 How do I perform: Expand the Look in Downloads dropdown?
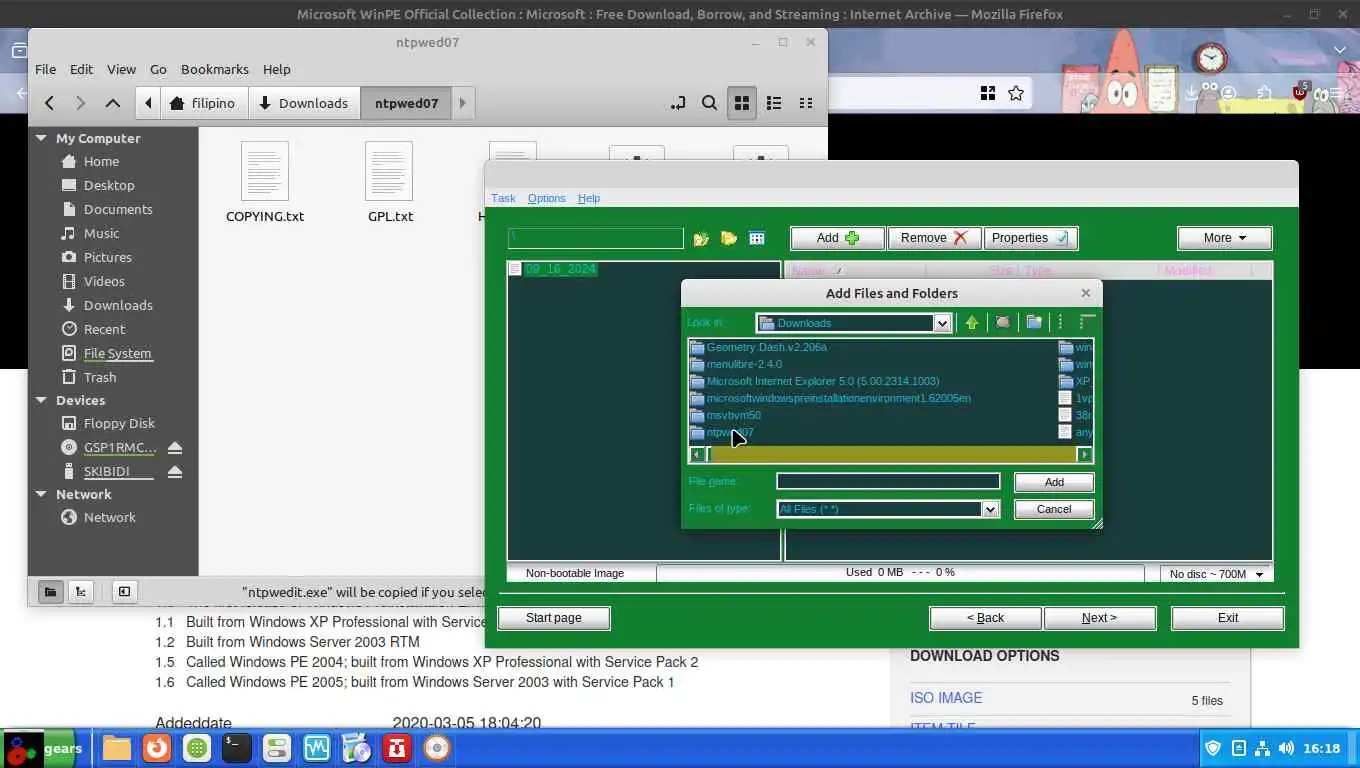coord(941,323)
